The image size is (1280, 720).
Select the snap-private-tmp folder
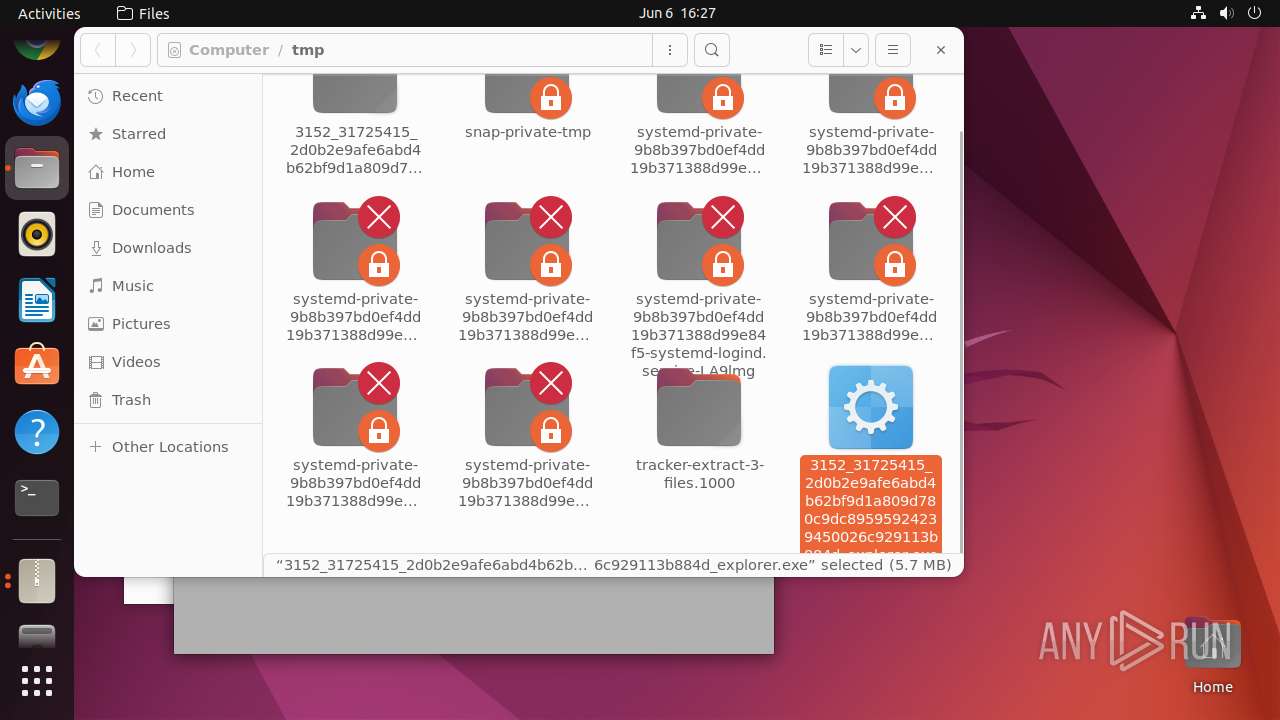(x=528, y=108)
